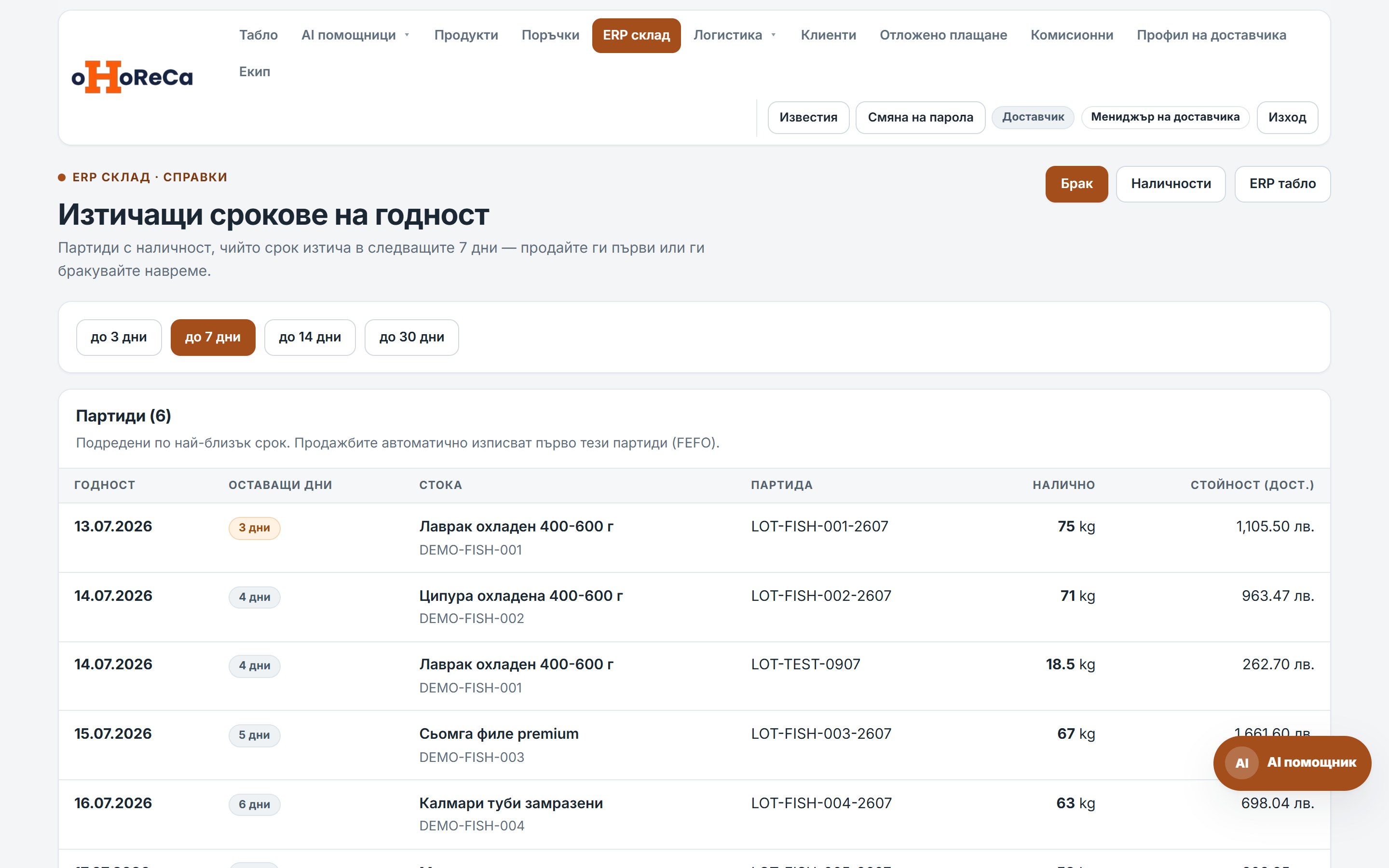Select the до 7 дни filter
Screen dimensions: 1389x868
[212, 337]
